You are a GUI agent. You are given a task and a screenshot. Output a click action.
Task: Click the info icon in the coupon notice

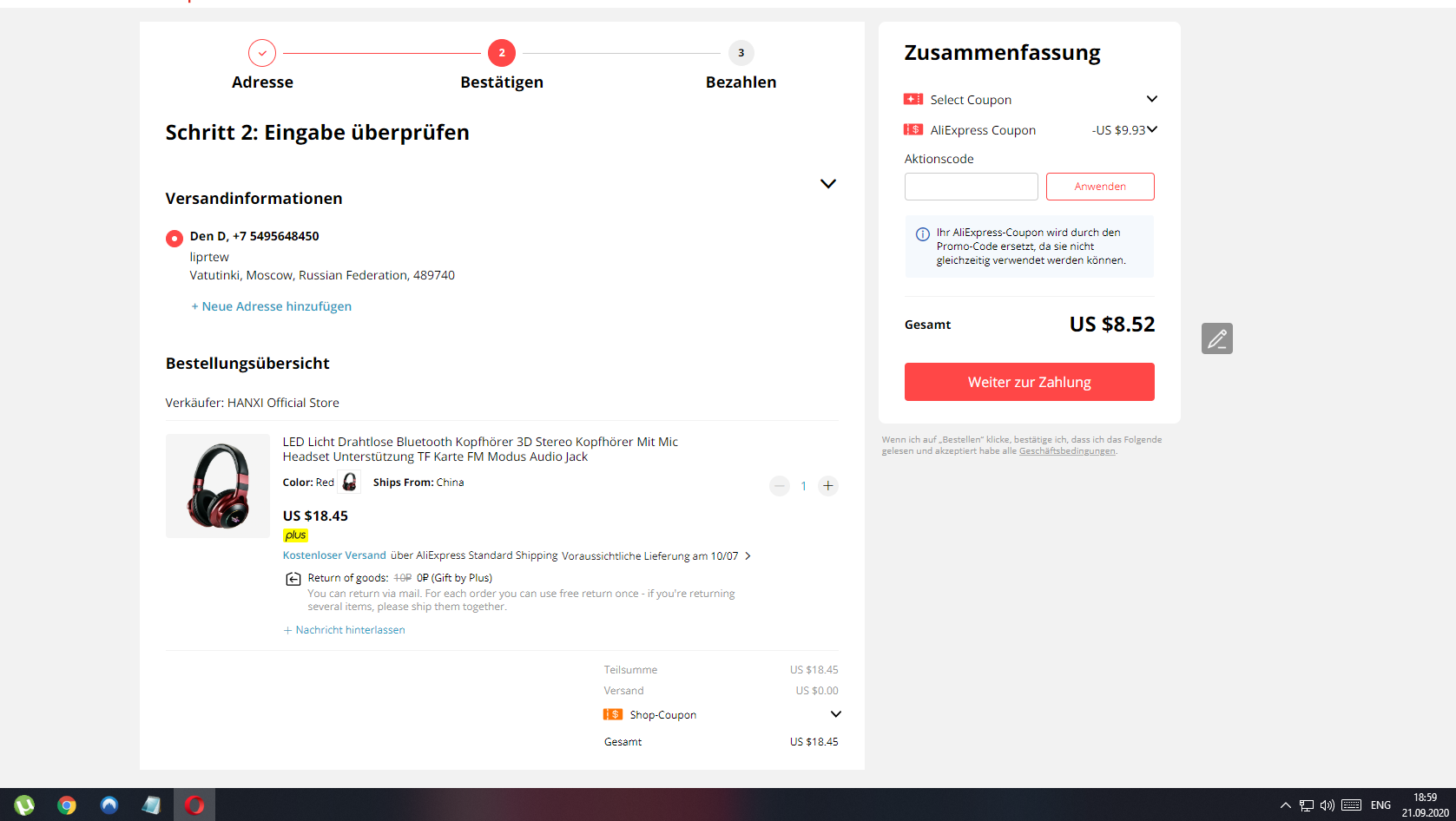pos(923,234)
